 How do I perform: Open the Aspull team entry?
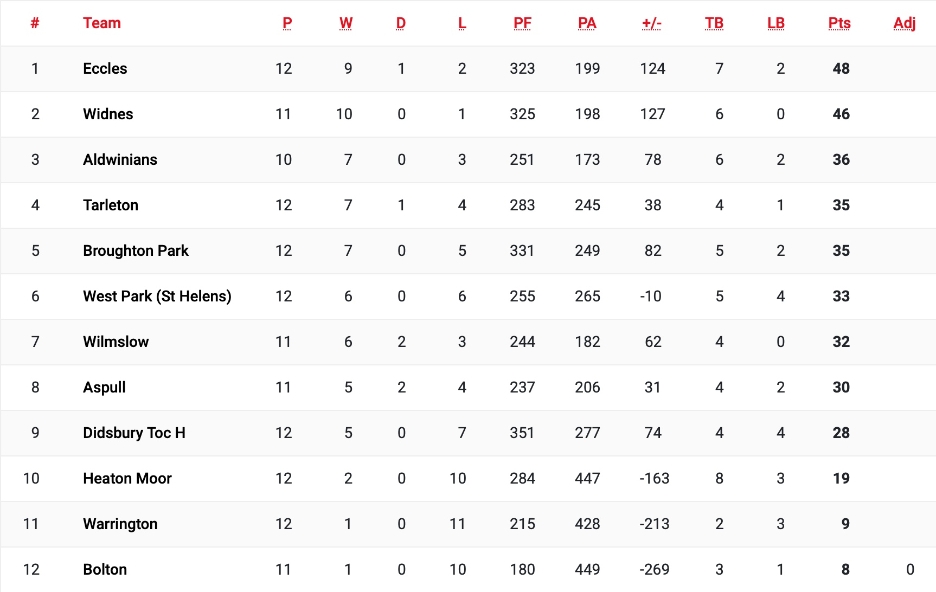(x=104, y=387)
